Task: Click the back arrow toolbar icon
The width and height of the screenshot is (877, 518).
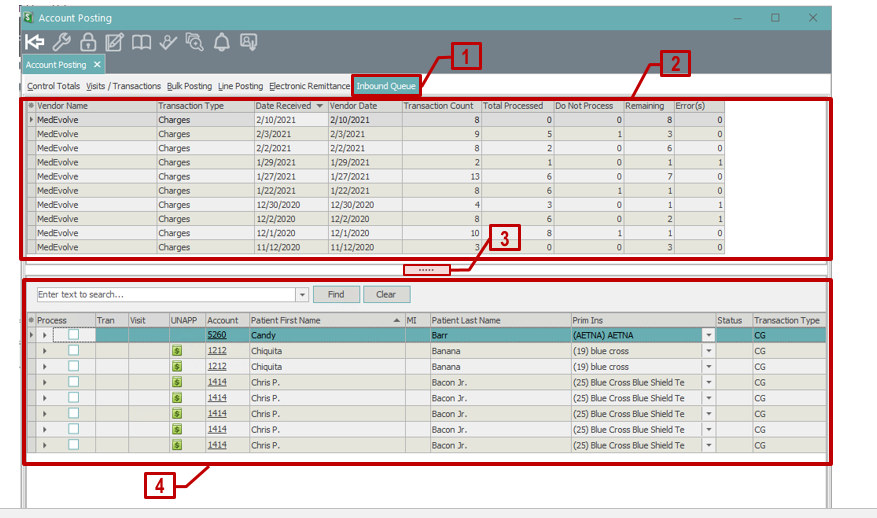Action: [x=35, y=41]
